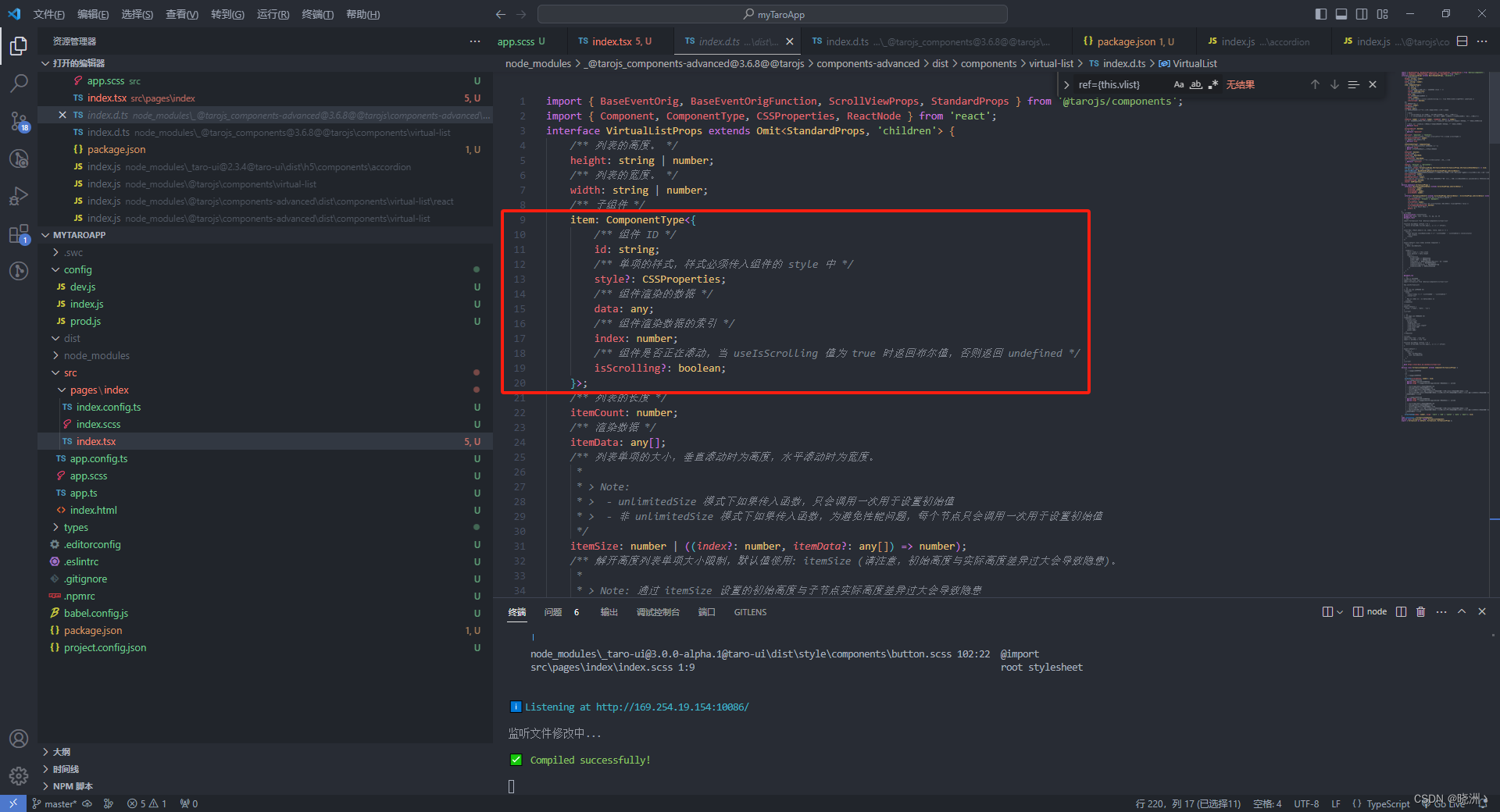Open the Search view in the activity bar
Image resolution: width=1500 pixels, height=812 pixels.
(x=19, y=83)
